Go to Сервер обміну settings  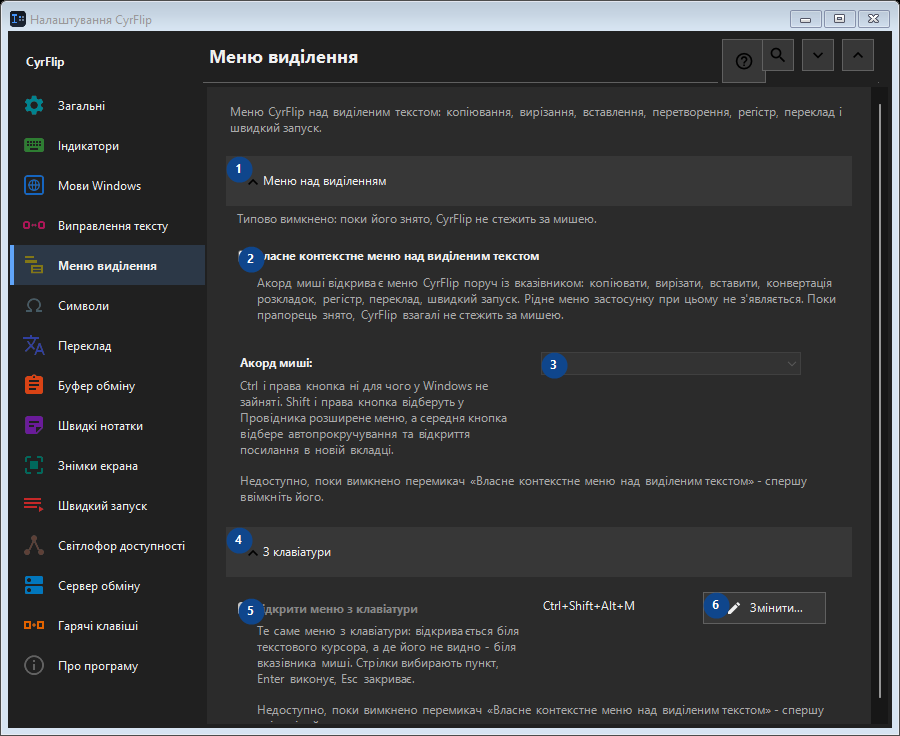[107, 586]
